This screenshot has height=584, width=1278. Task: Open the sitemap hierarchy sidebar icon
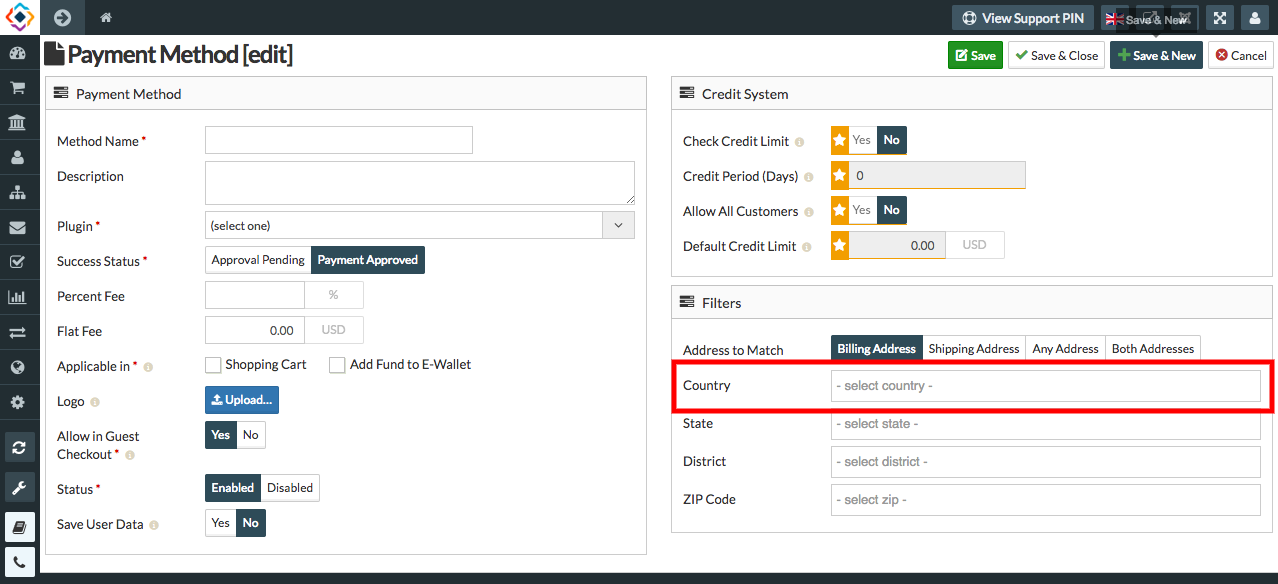pos(17,192)
